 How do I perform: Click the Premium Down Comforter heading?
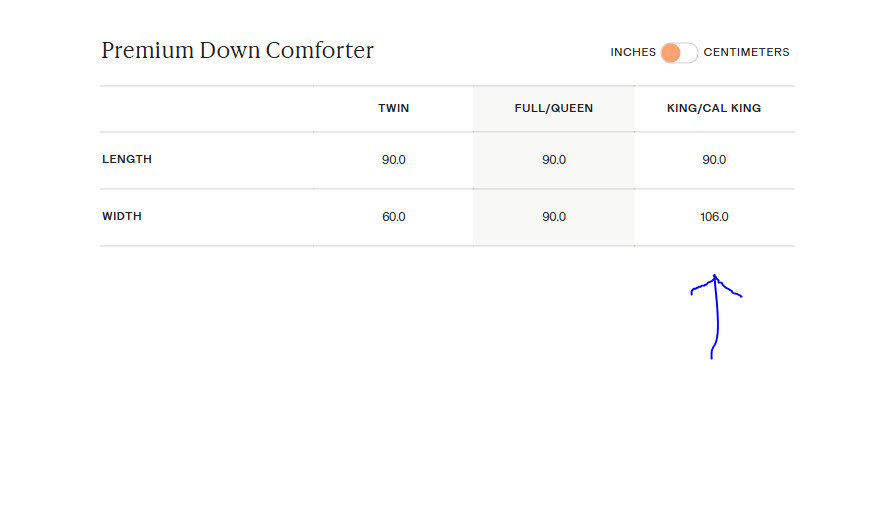point(238,51)
